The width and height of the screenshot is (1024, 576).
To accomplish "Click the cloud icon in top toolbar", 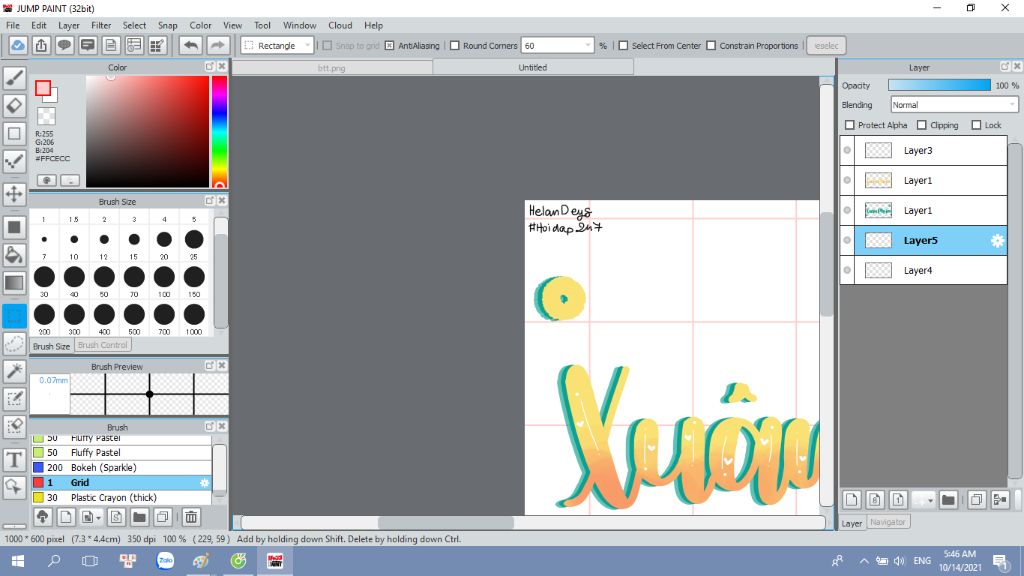I will tap(18, 45).
